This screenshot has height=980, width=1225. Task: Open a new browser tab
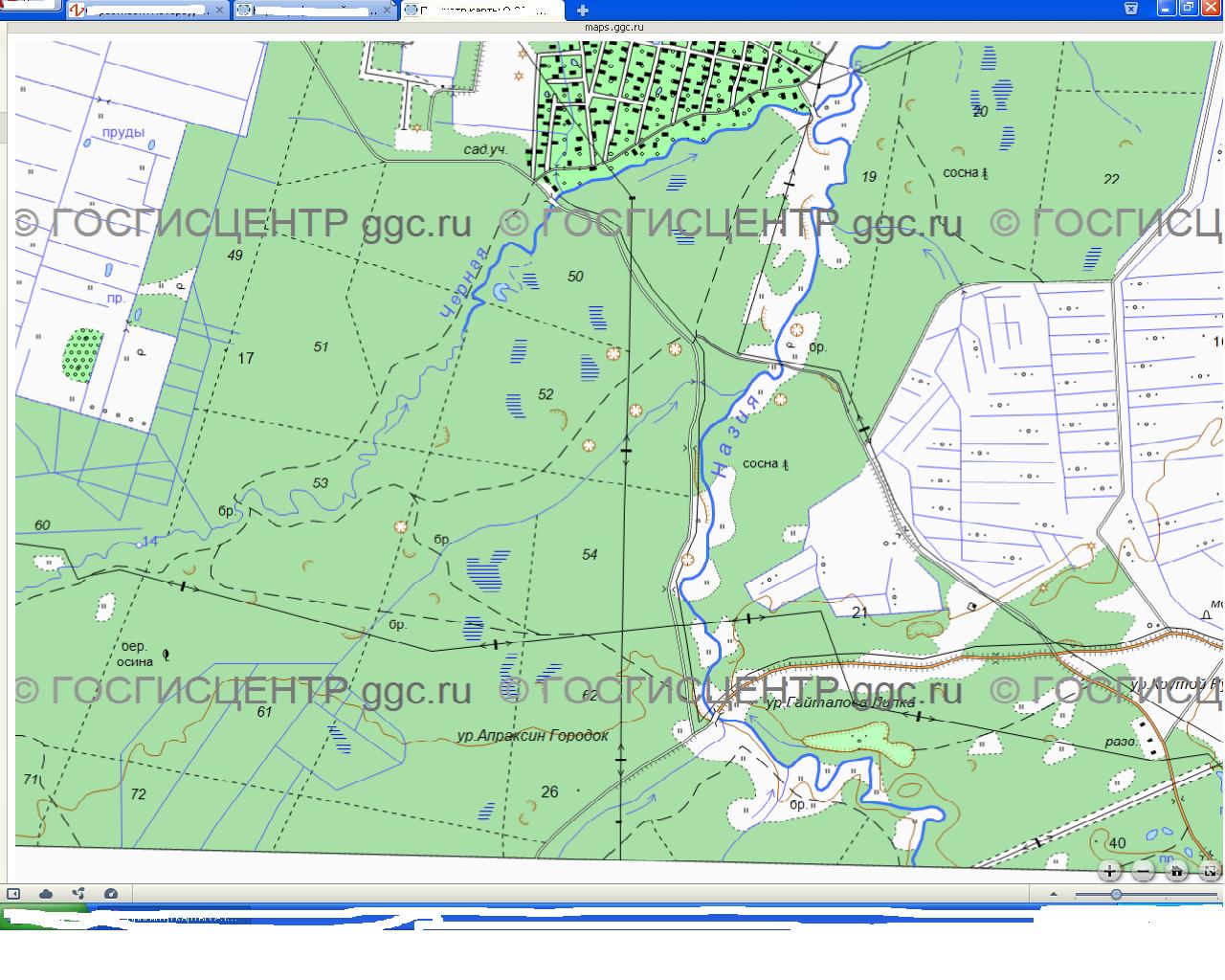583,11
